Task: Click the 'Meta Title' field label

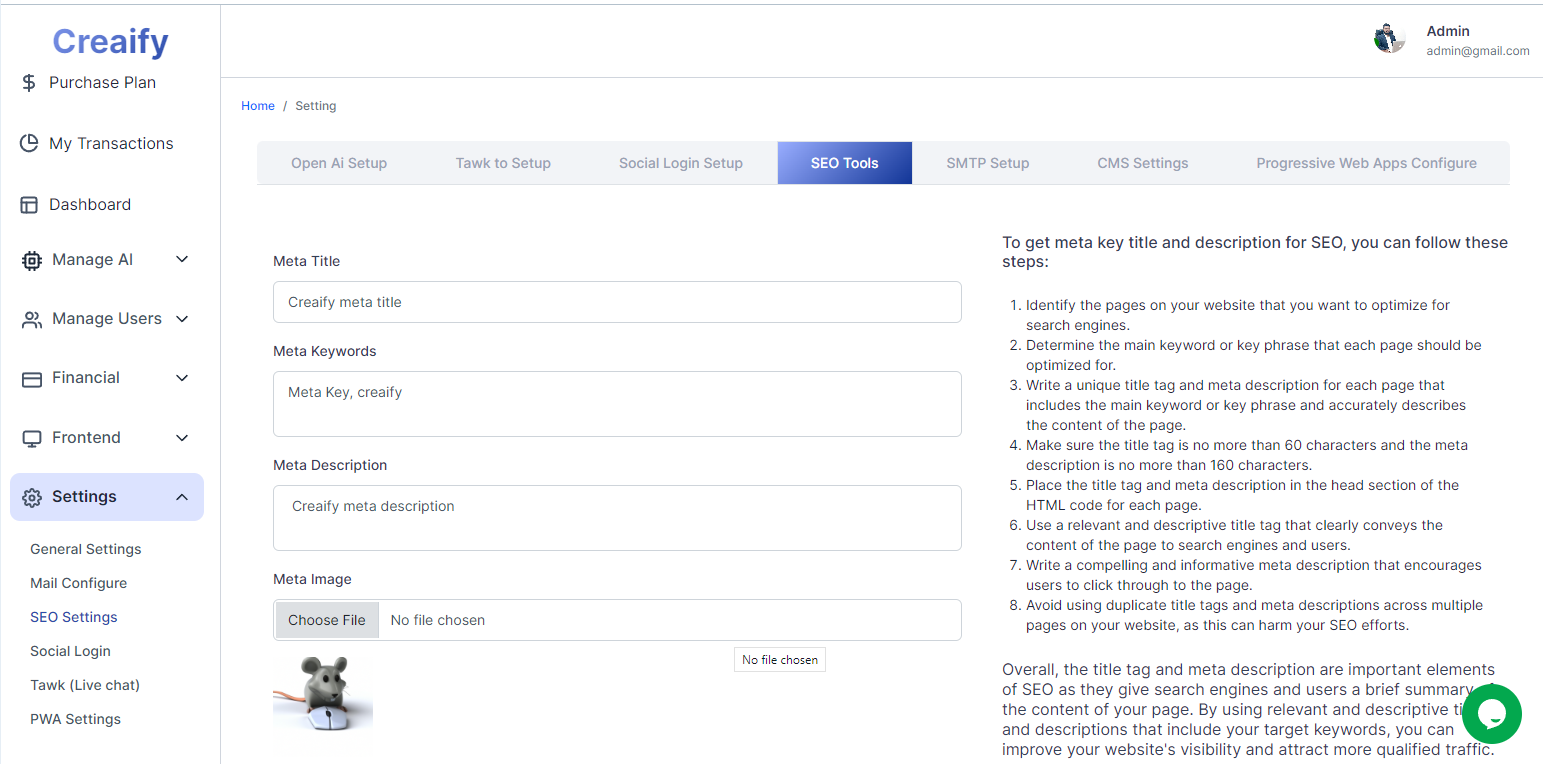Action: (x=307, y=261)
